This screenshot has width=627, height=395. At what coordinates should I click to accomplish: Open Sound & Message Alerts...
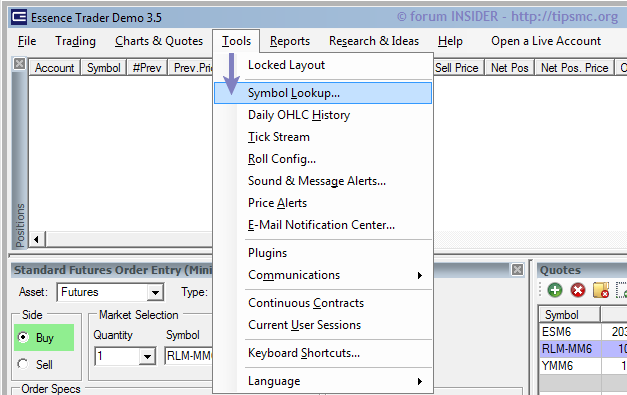click(x=323, y=181)
